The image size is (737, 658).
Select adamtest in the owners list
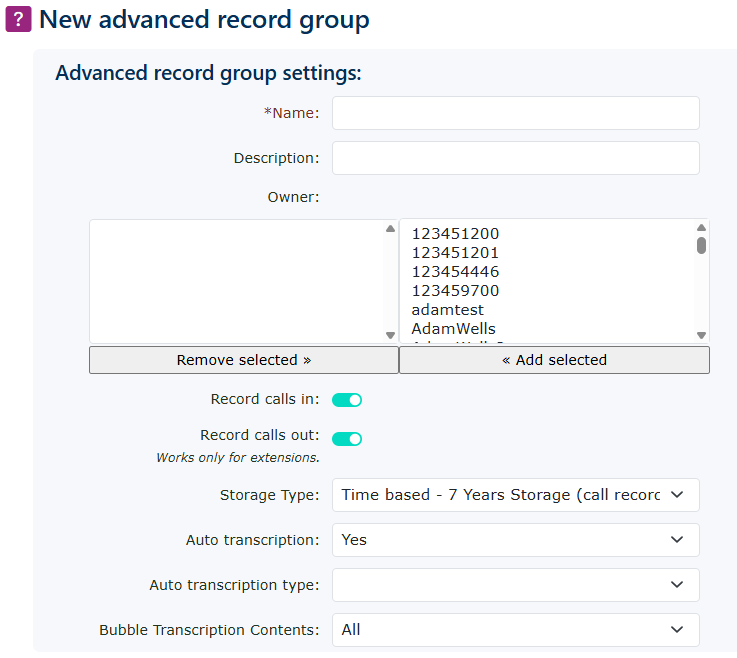[x=447, y=310]
